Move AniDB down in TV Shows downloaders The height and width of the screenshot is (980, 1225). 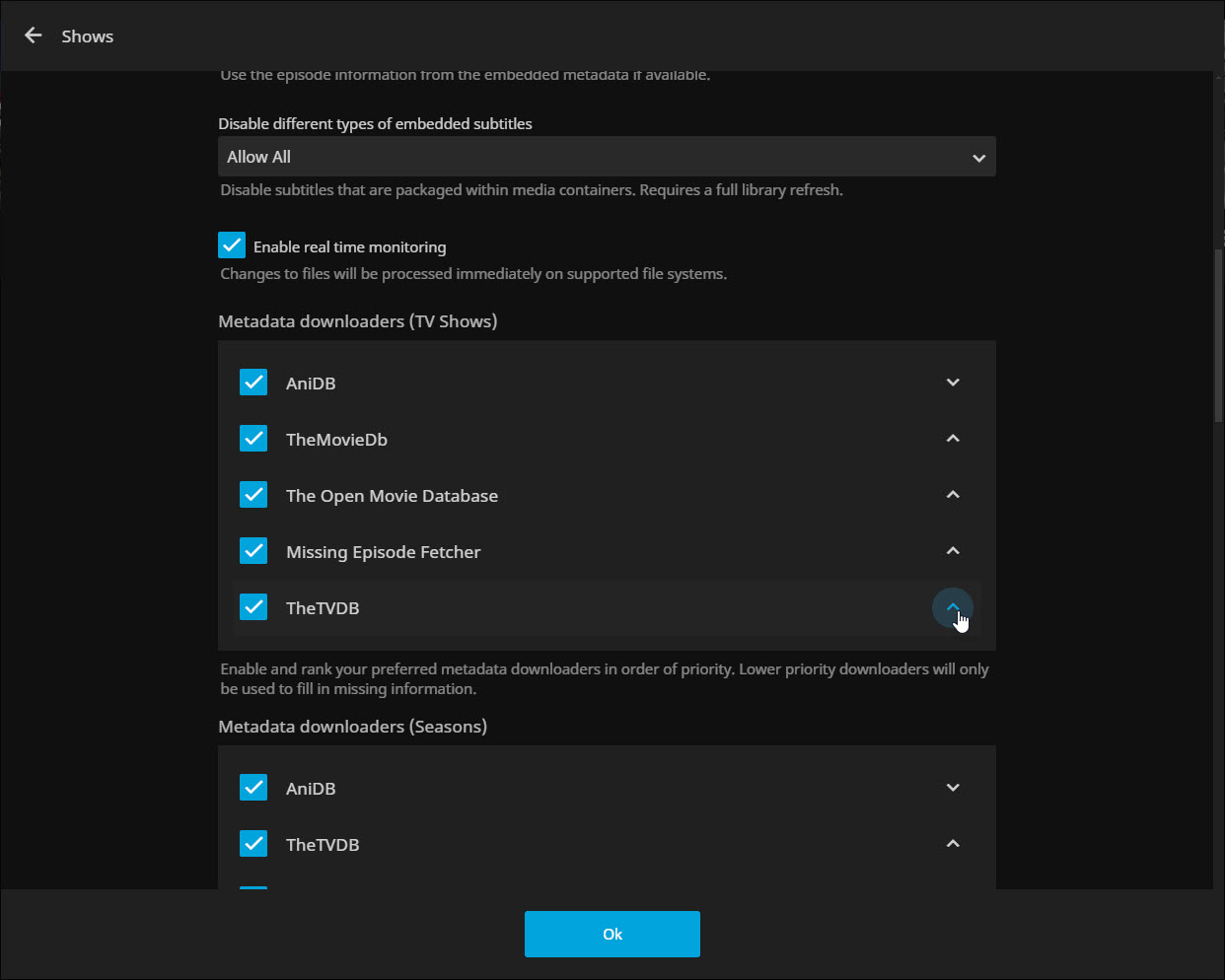[952, 383]
